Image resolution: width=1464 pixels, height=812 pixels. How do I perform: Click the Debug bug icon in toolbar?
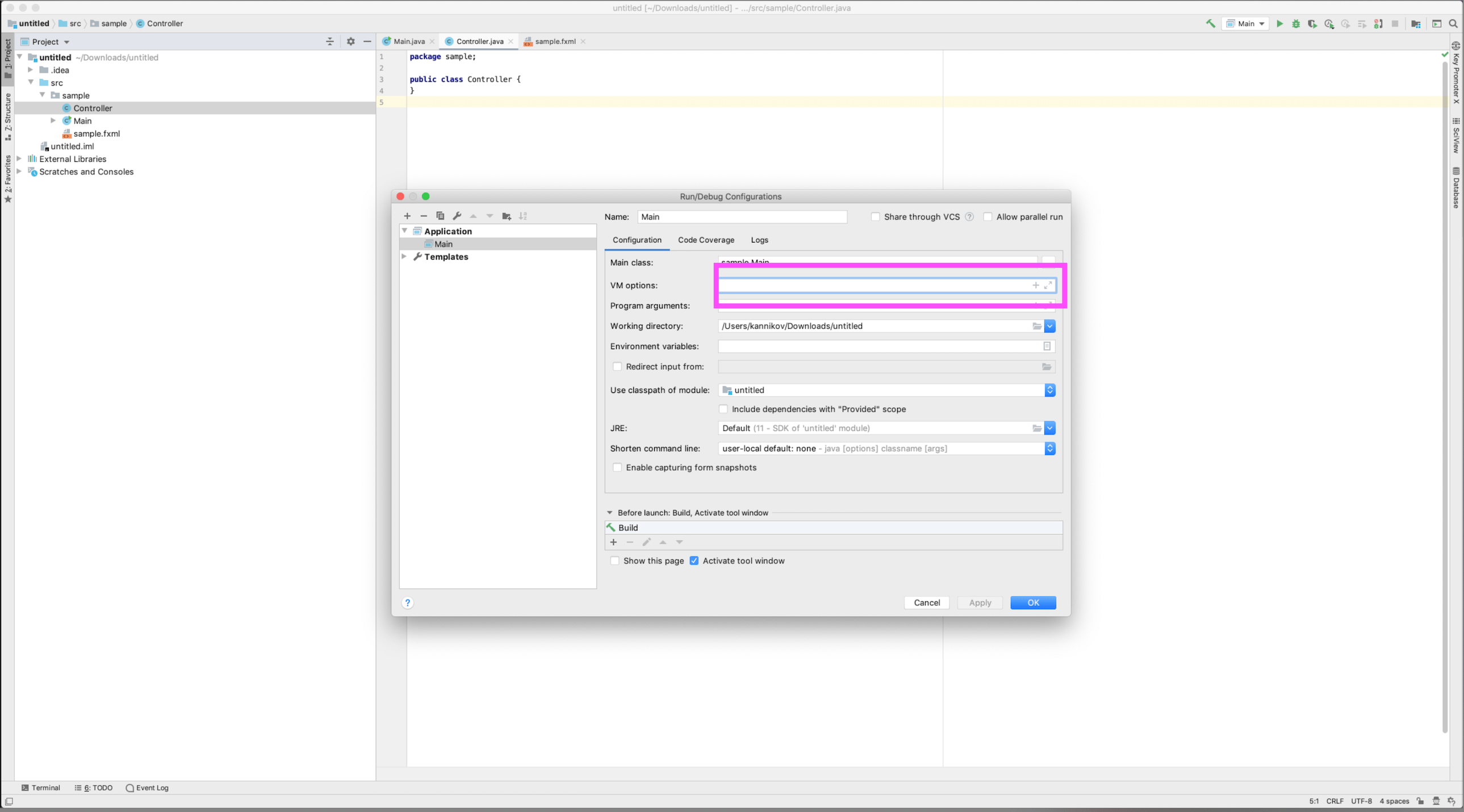coord(1296,23)
